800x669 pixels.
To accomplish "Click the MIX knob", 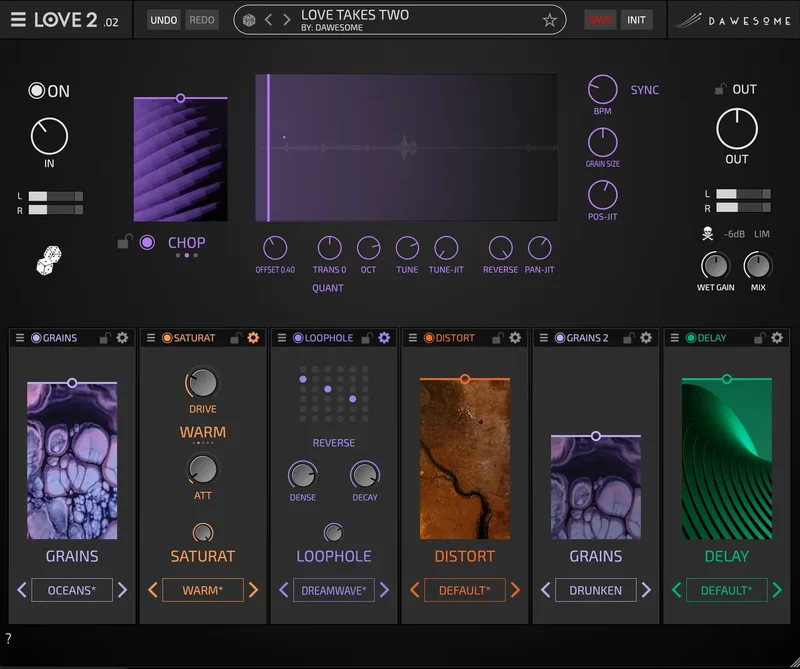I will [758, 265].
